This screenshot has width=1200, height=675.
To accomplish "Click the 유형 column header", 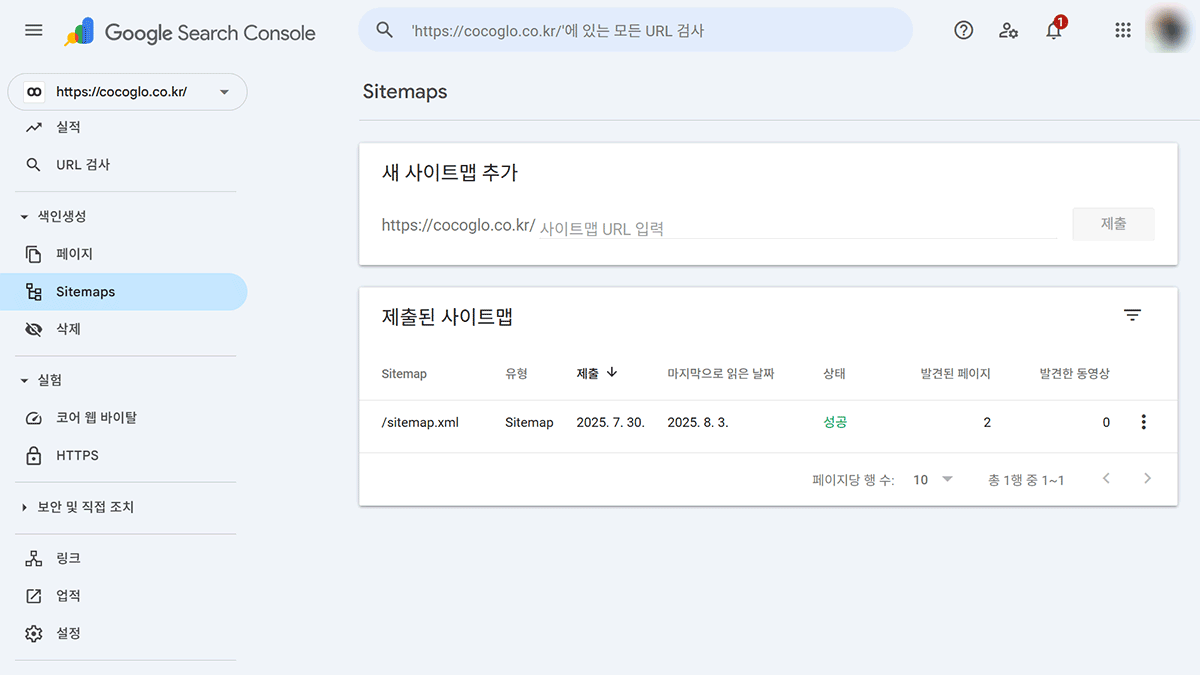I will click(516, 373).
